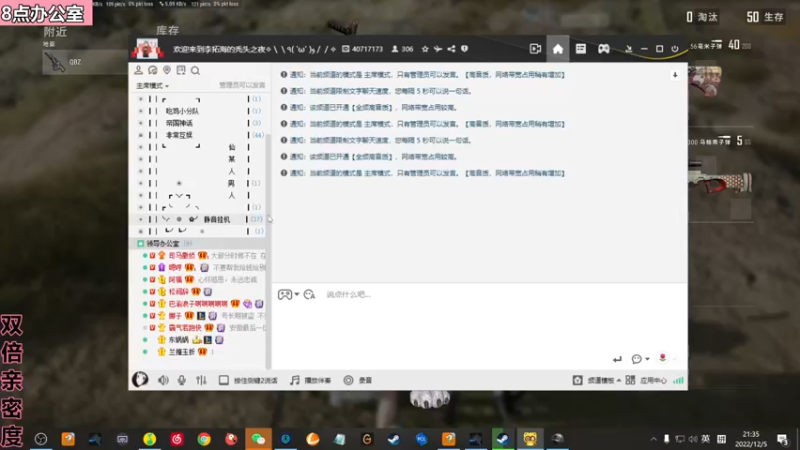Open WeChat from the Windows taskbar
Image resolution: width=800 pixels, height=450 pixels.
259,439
